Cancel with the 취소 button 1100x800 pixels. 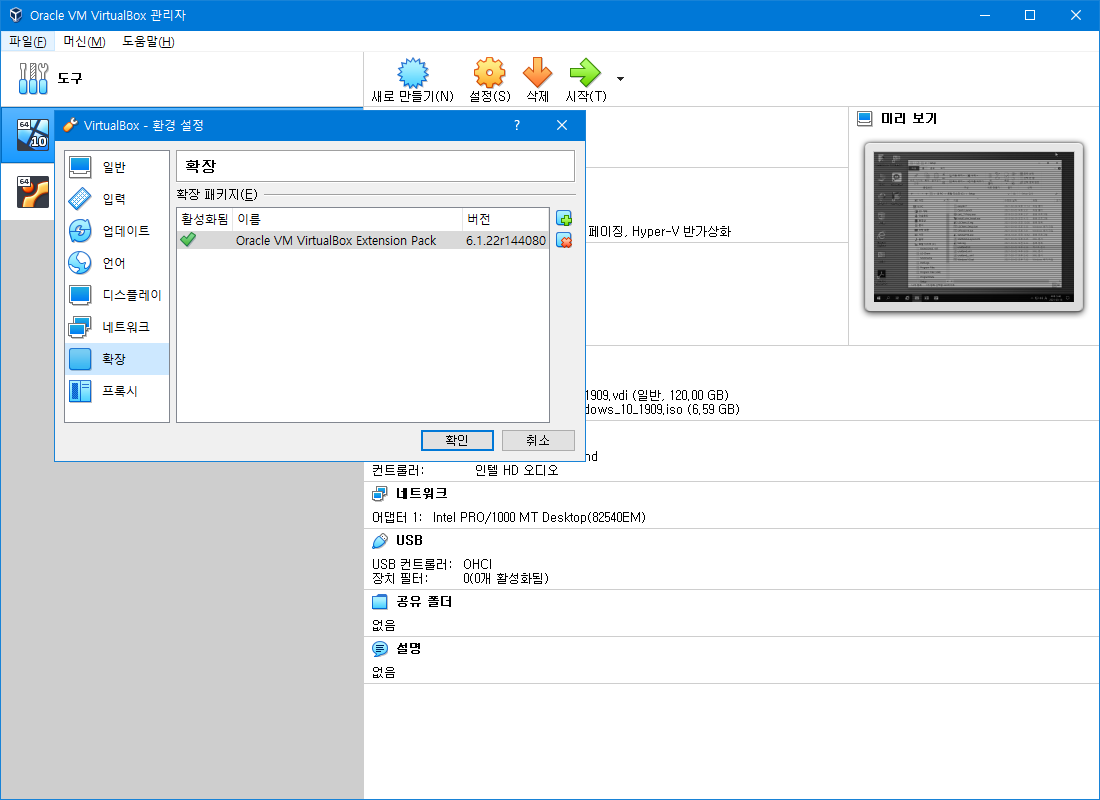click(x=538, y=440)
